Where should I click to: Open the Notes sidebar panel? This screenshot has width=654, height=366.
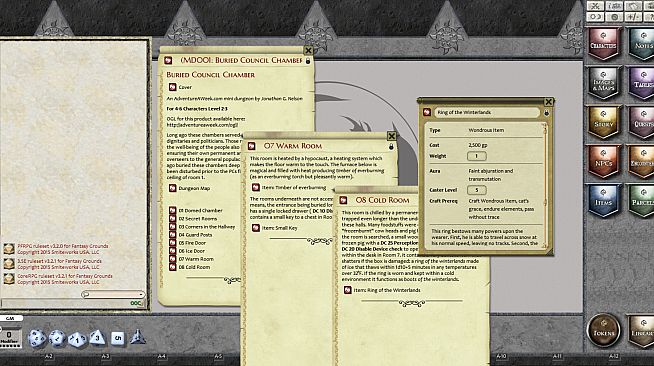tap(641, 43)
